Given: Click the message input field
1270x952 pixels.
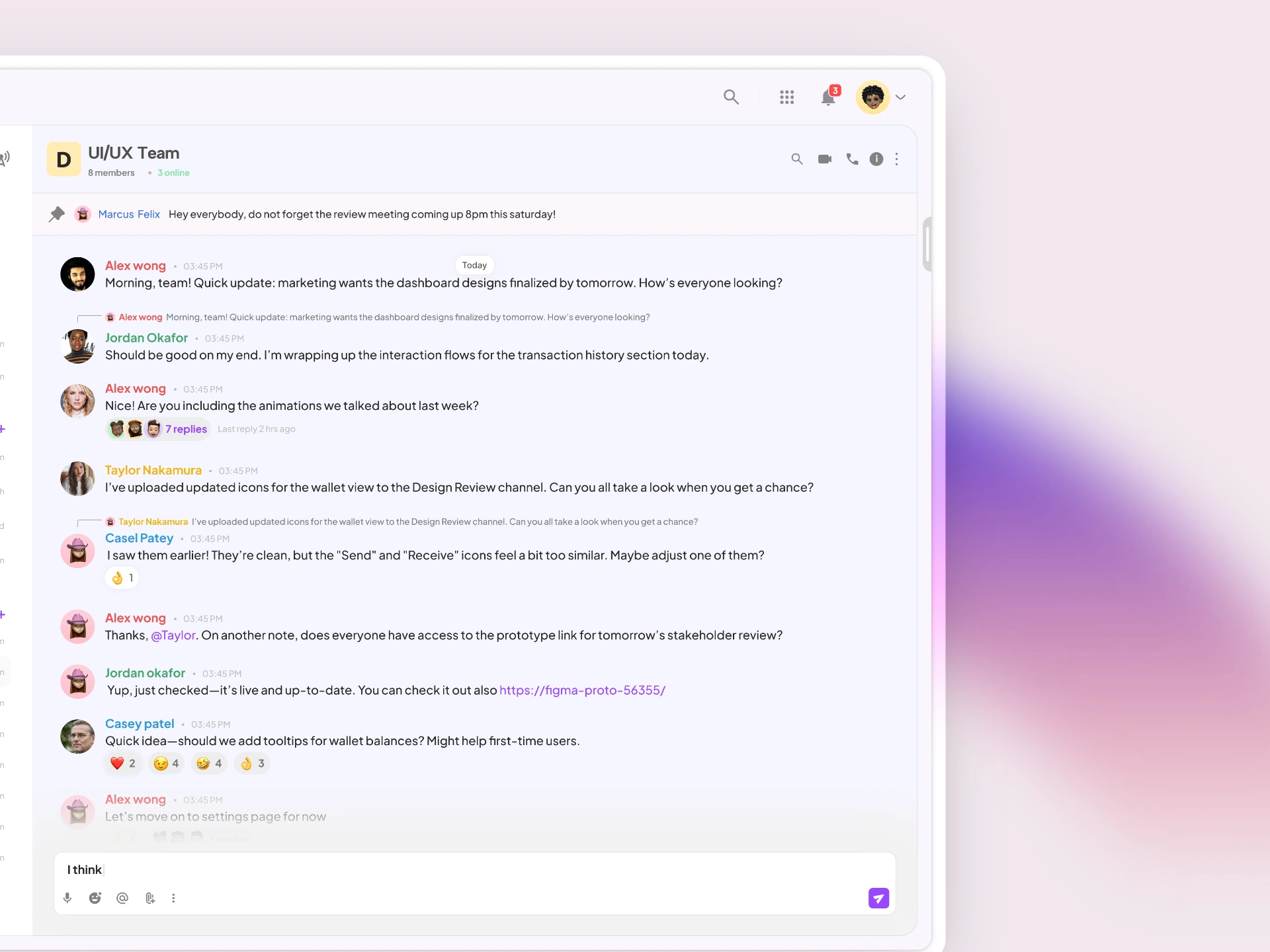Looking at the screenshot, I should 474,870.
